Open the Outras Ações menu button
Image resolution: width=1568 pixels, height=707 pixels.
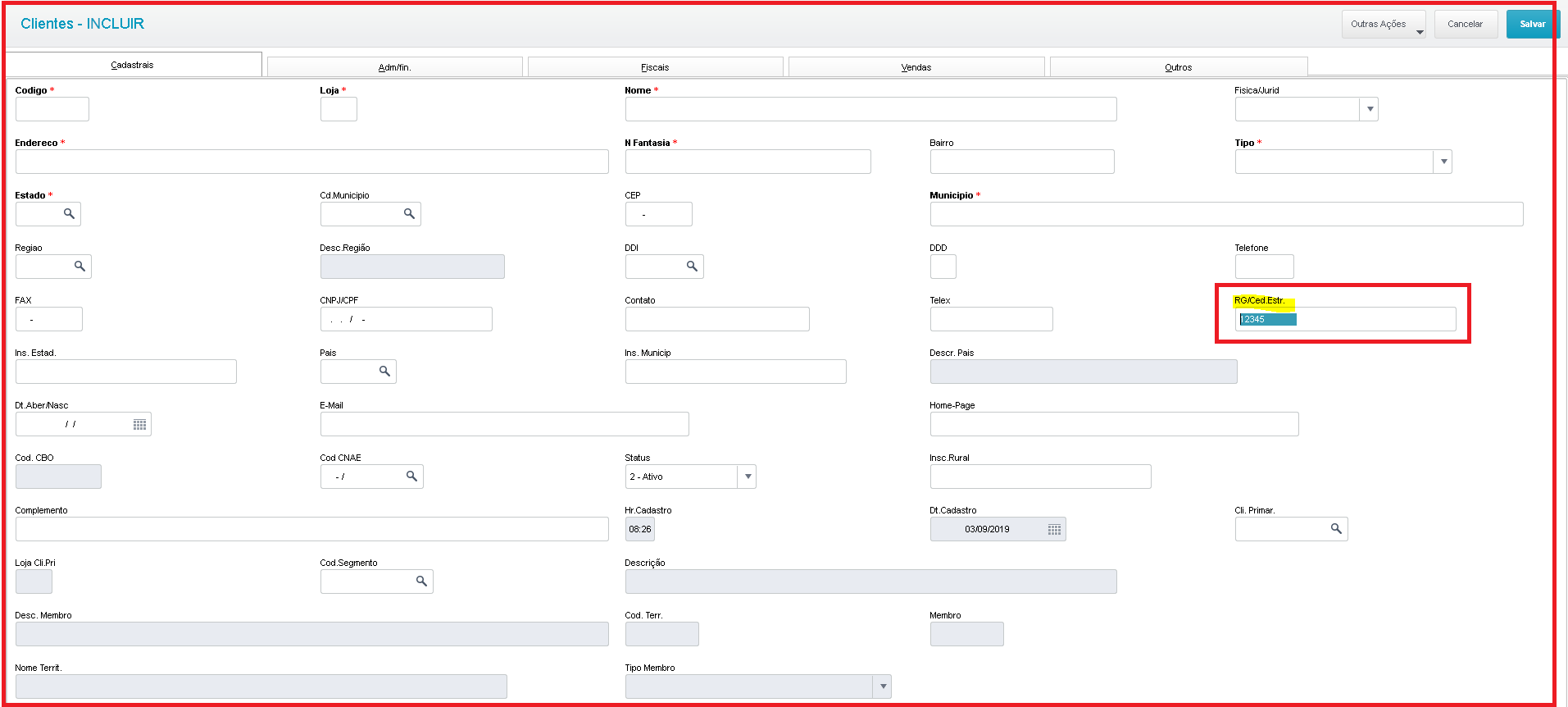pyautogui.click(x=1384, y=25)
